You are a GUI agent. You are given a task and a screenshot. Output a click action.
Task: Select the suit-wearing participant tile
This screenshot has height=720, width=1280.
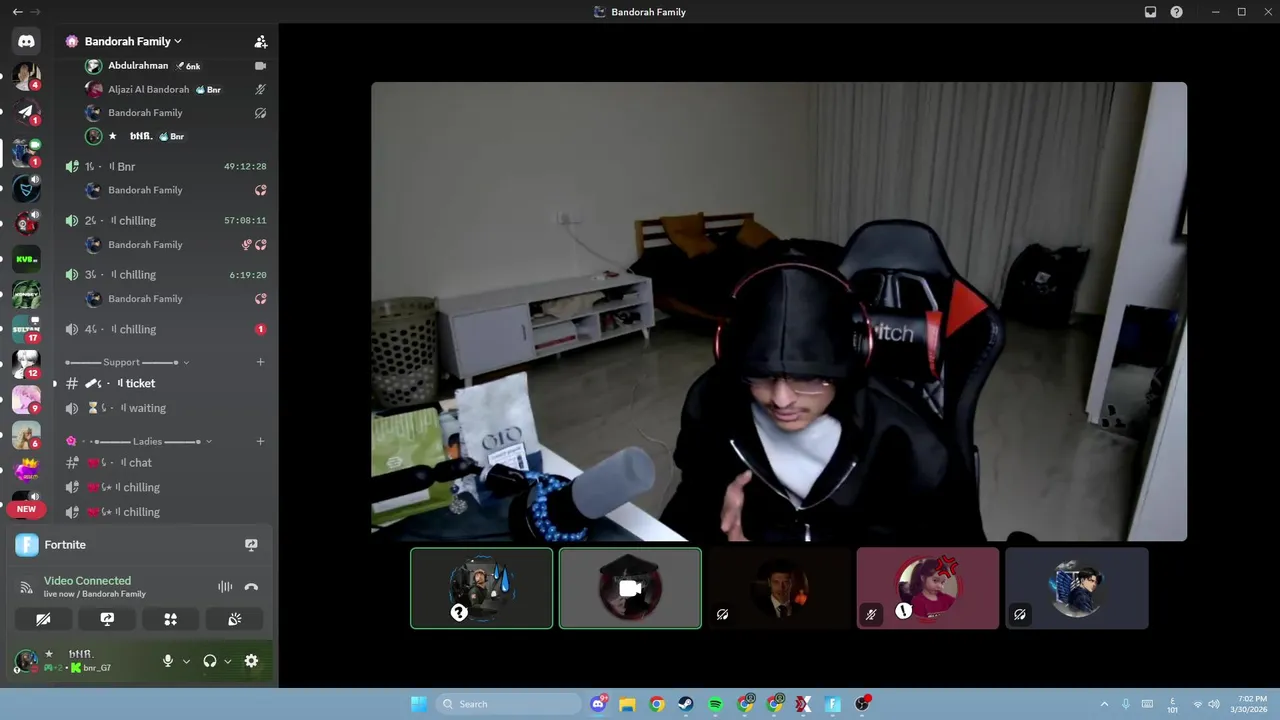[779, 588]
